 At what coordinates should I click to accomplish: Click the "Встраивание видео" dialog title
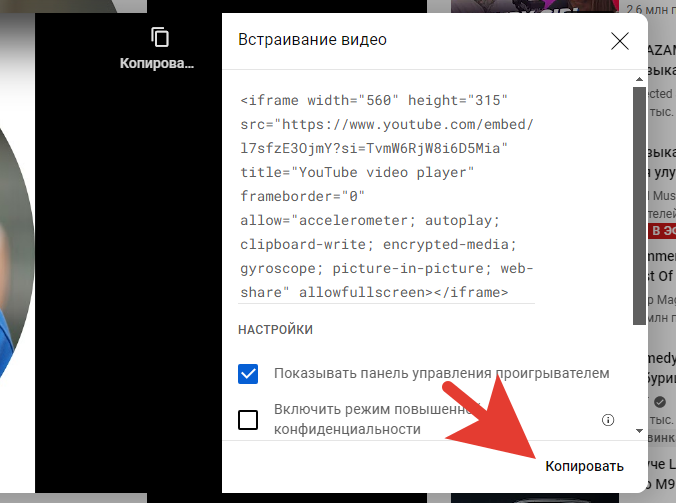click(312, 41)
